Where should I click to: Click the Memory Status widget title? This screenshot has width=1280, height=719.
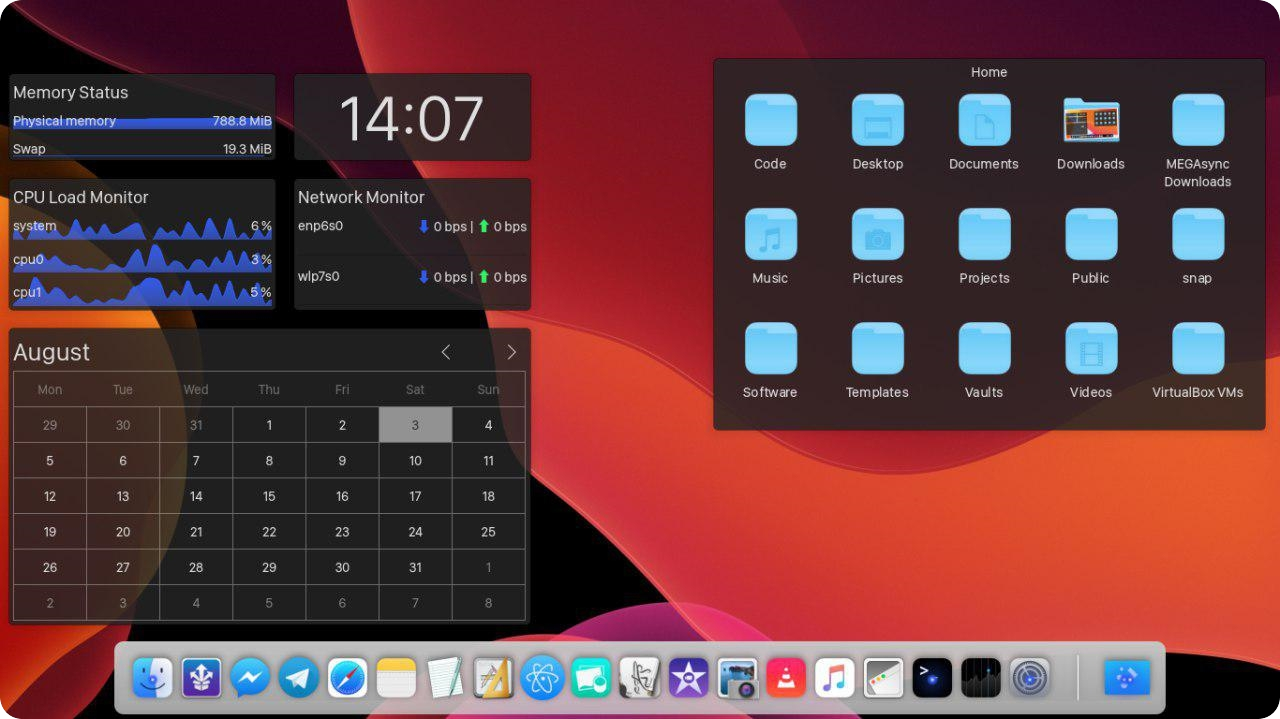71,92
